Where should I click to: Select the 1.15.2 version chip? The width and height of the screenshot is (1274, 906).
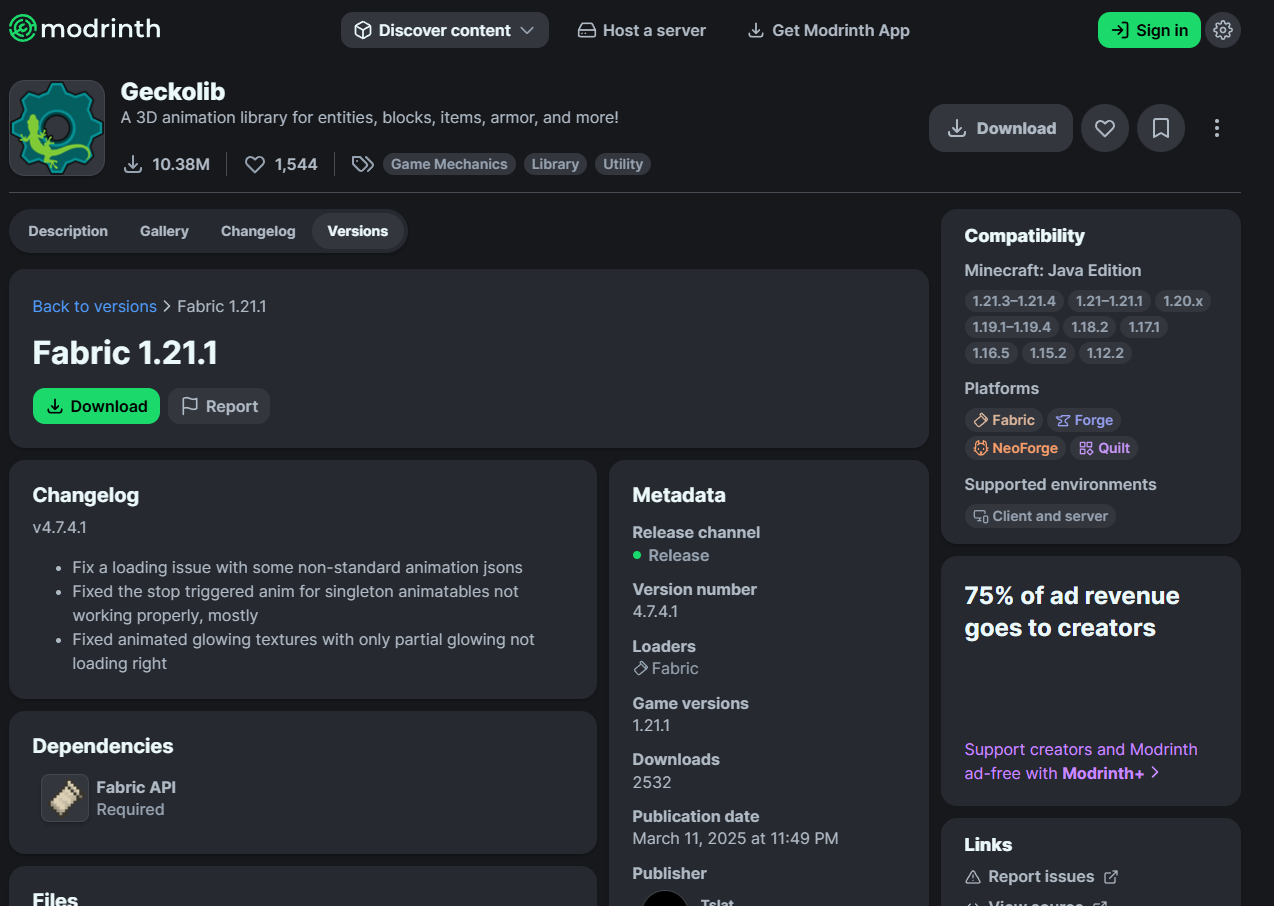1048,353
